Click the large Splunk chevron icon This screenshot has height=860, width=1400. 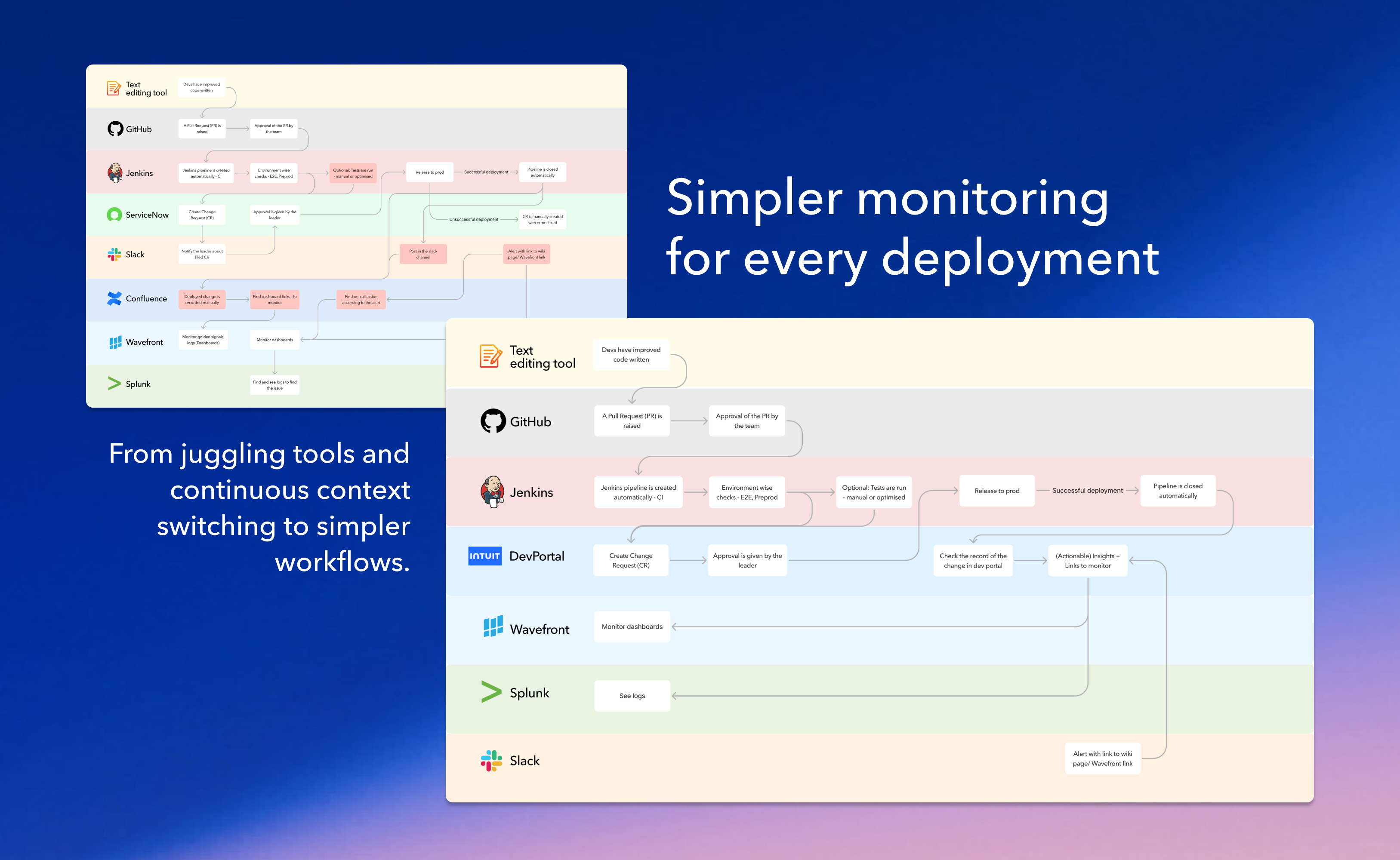click(x=491, y=691)
